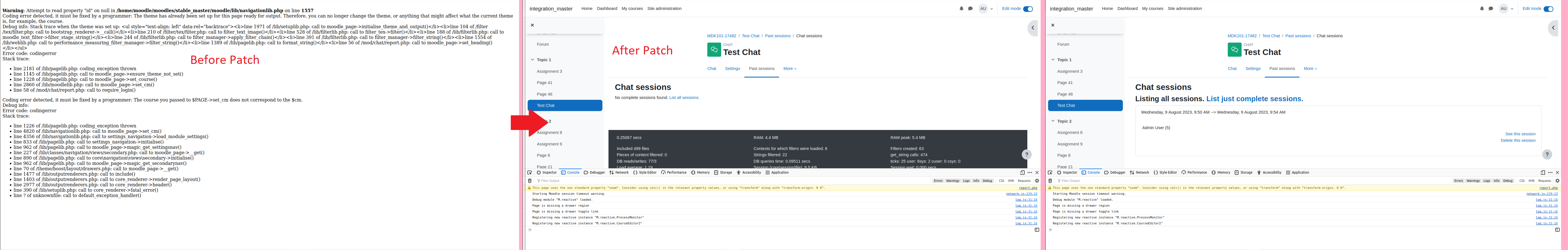Open Performance panel in After Patch devtools
The width and height of the screenshot is (1568, 250).
click(674, 173)
